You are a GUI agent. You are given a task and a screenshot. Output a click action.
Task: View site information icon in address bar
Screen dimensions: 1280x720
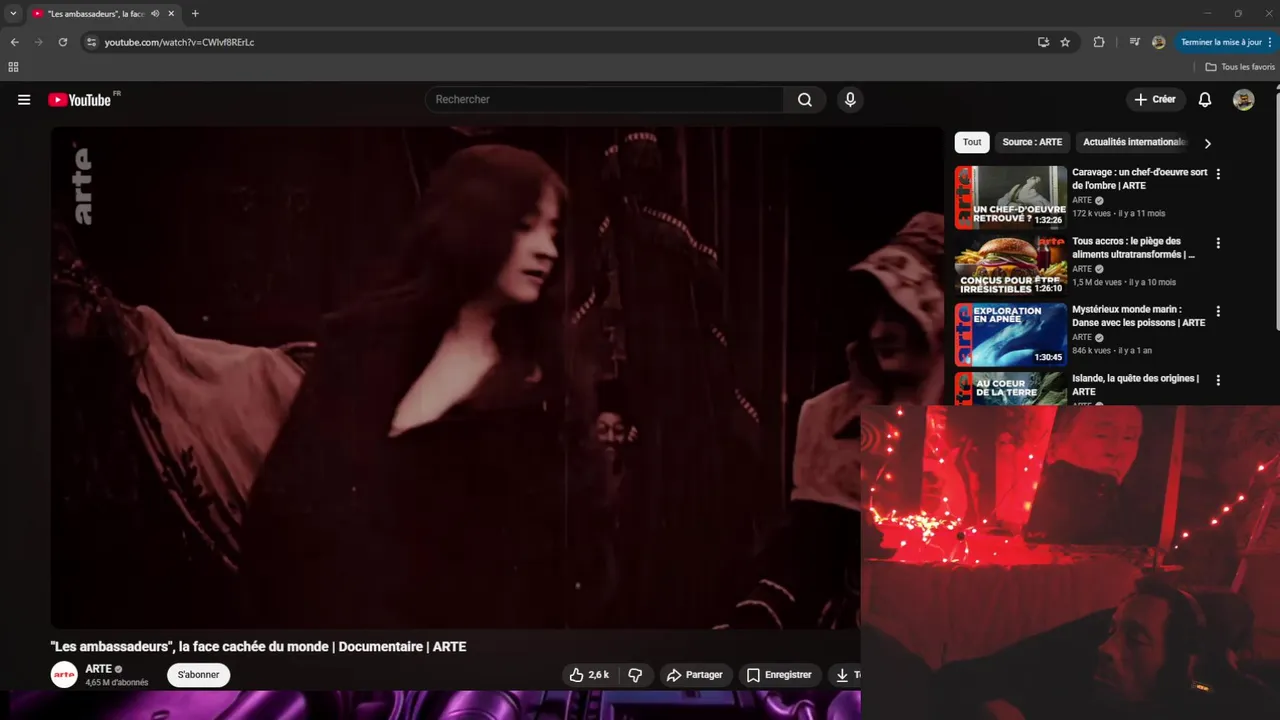[91, 42]
